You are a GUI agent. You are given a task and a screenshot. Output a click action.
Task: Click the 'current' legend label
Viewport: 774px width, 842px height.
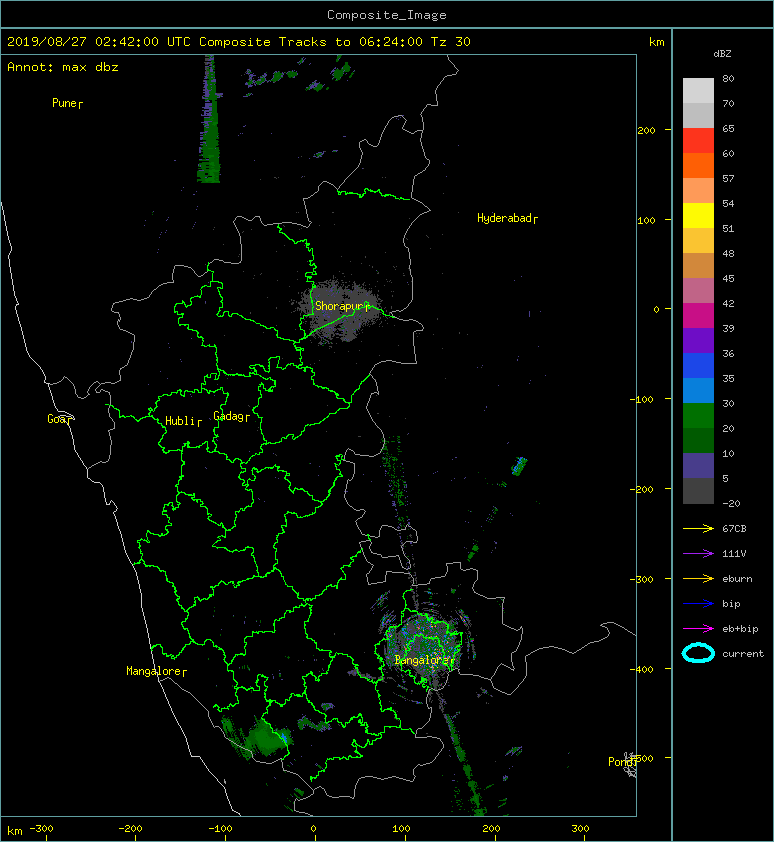coord(743,654)
